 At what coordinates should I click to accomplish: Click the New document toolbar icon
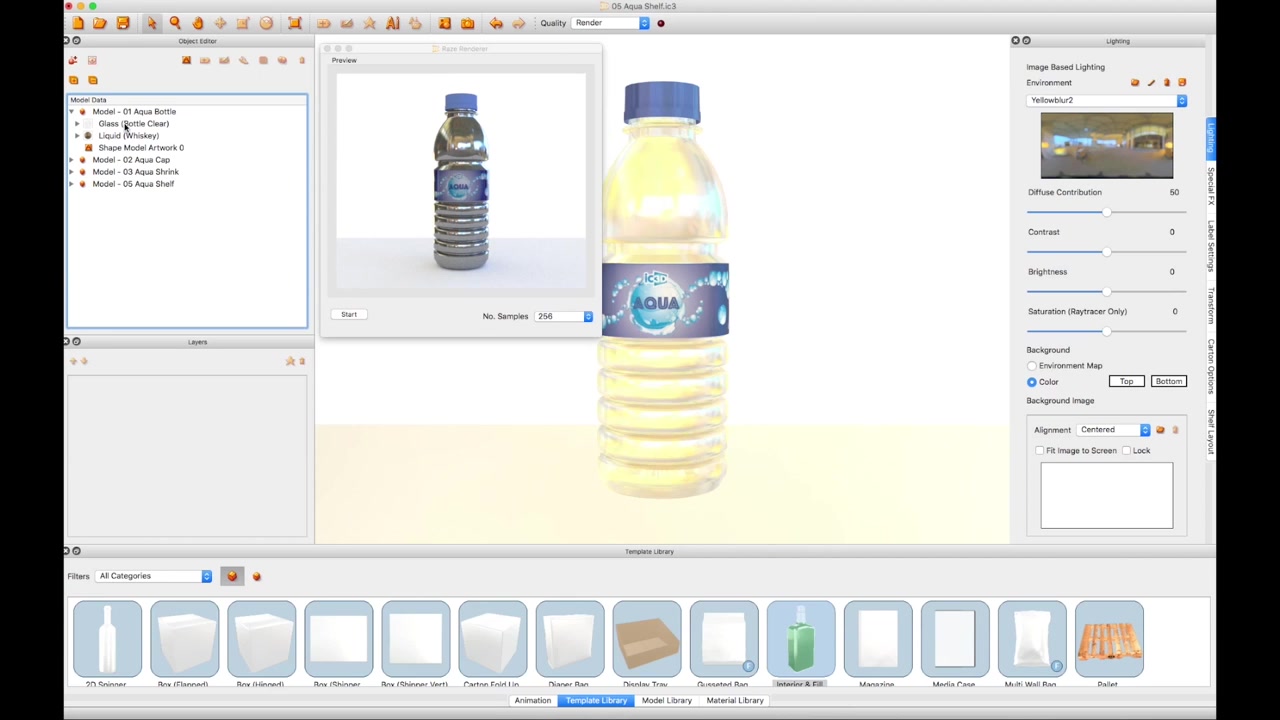(x=78, y=23)
